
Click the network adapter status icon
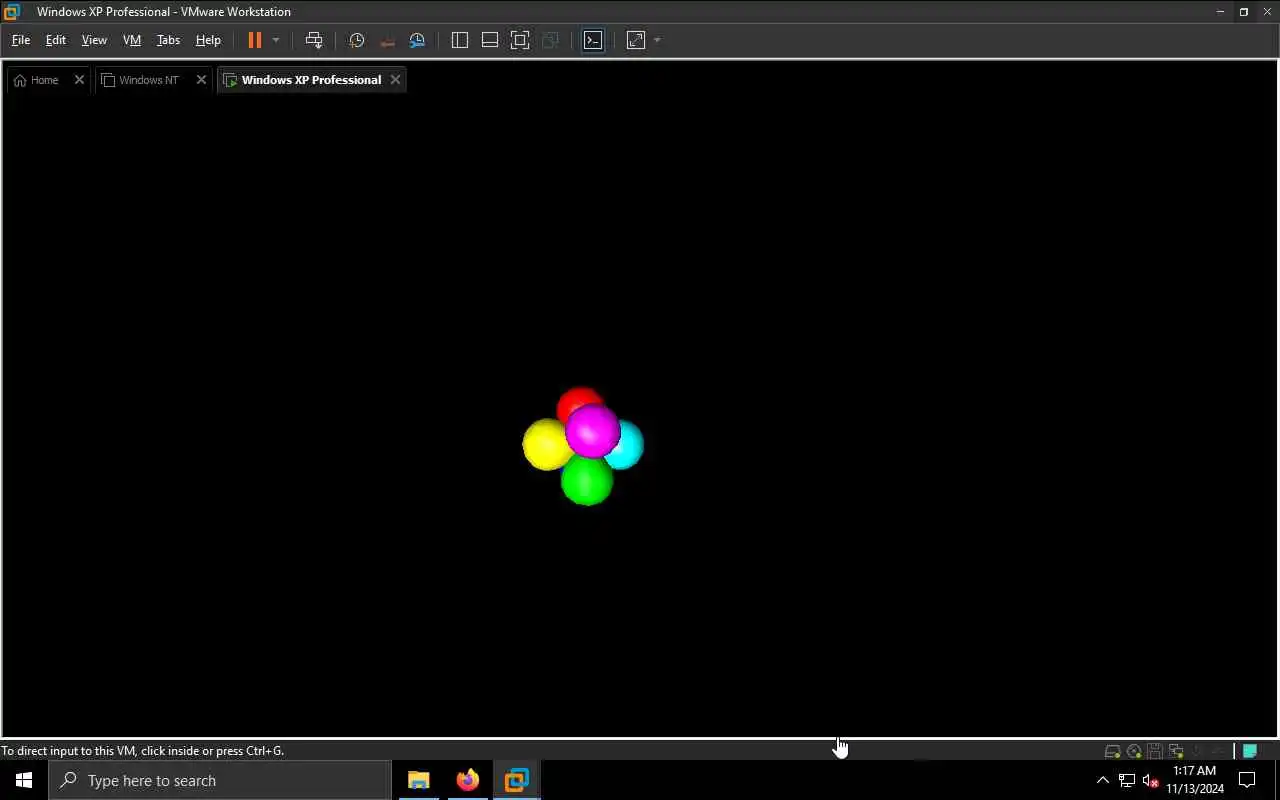pyautogui.click(x=1176, y=751)
